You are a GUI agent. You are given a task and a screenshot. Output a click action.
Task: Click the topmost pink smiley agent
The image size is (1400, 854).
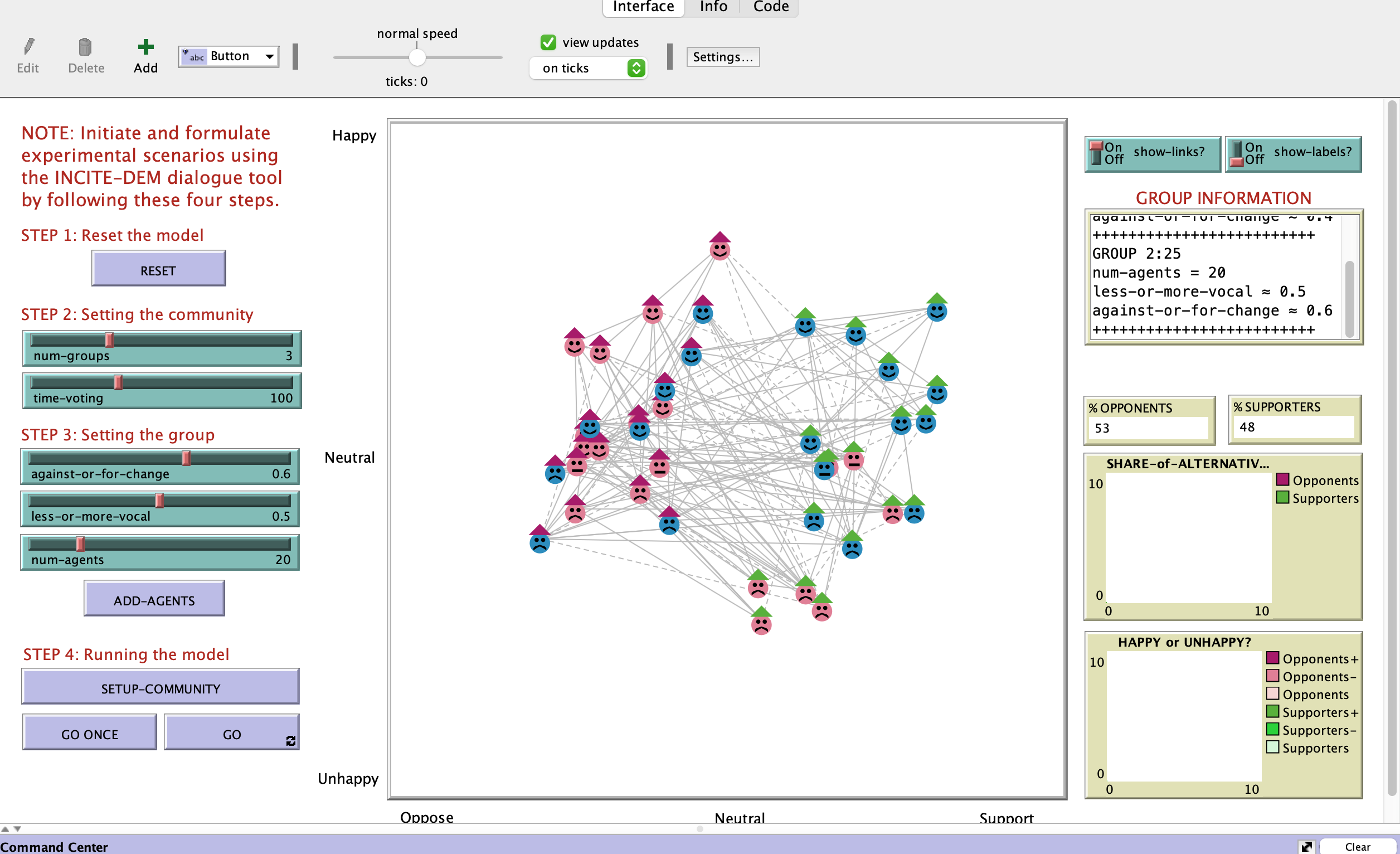pos(720,249)
